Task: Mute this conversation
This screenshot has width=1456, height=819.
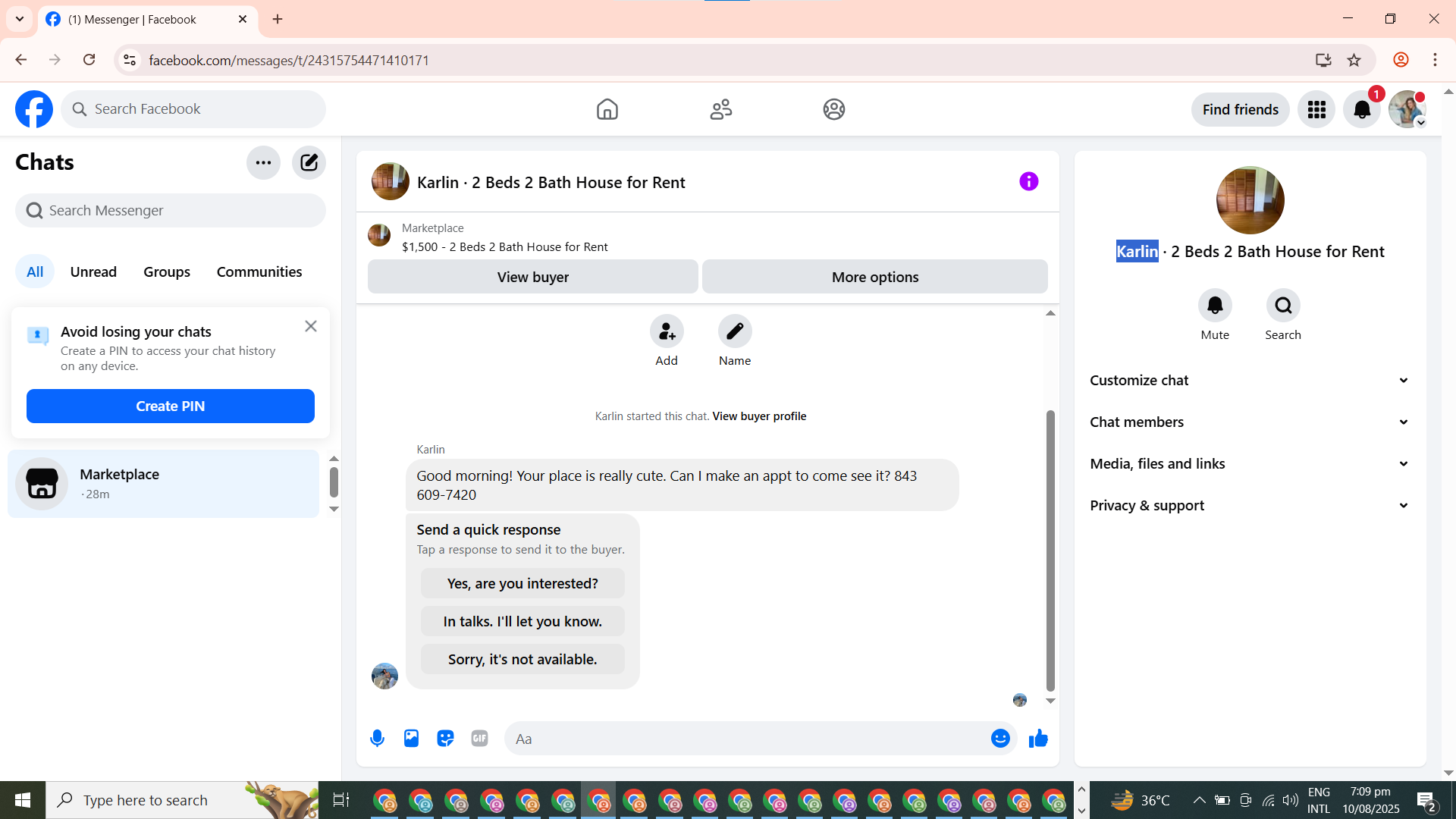Action: [1215, 306]
